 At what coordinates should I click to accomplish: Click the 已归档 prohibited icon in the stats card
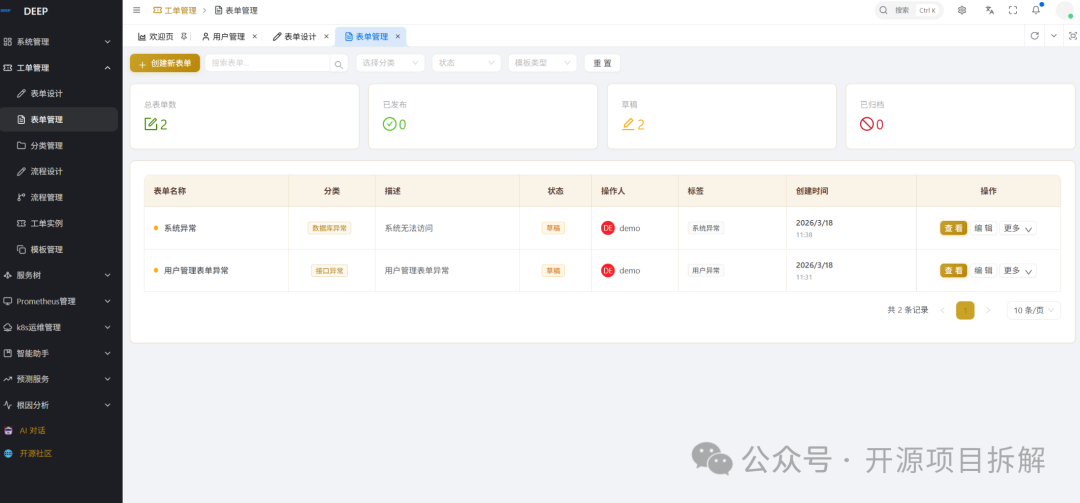[x=867, y=124]
